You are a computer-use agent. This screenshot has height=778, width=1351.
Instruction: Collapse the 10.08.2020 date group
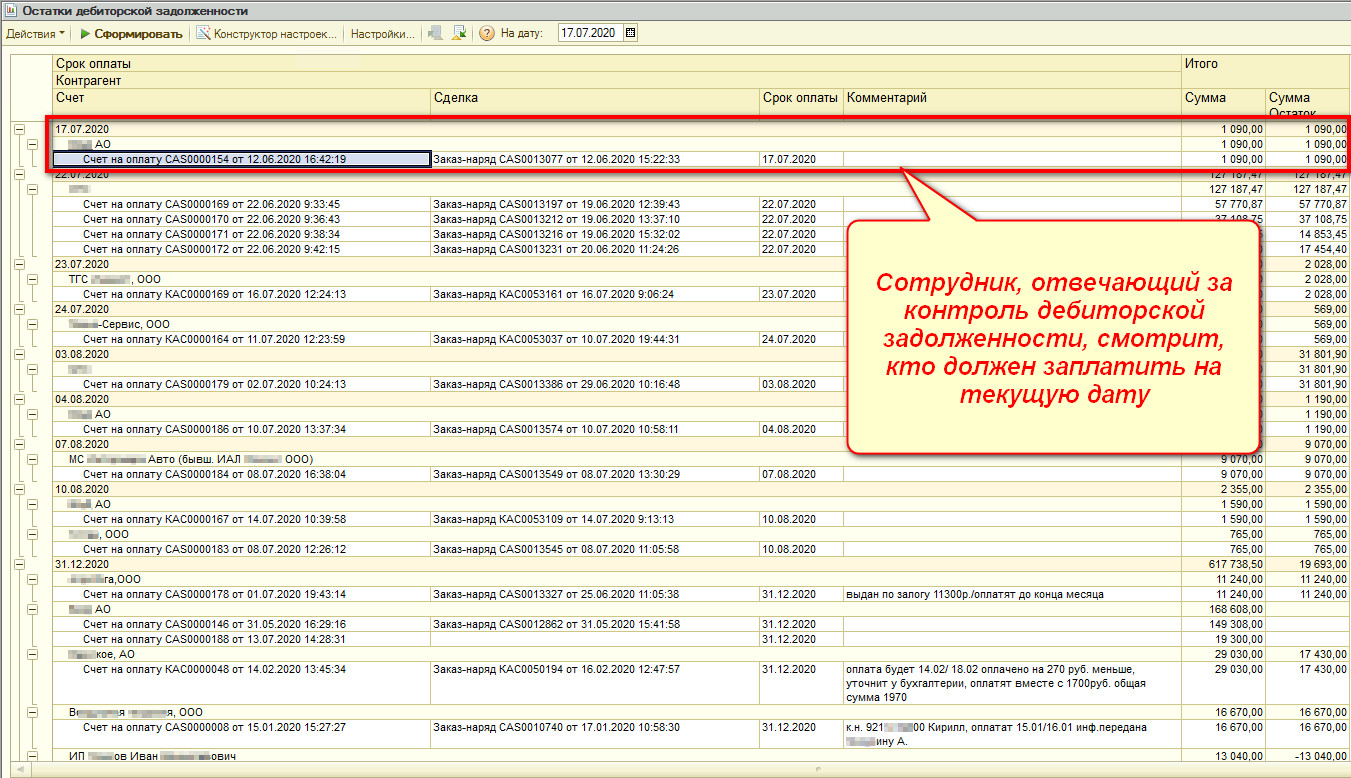[19, 489]
